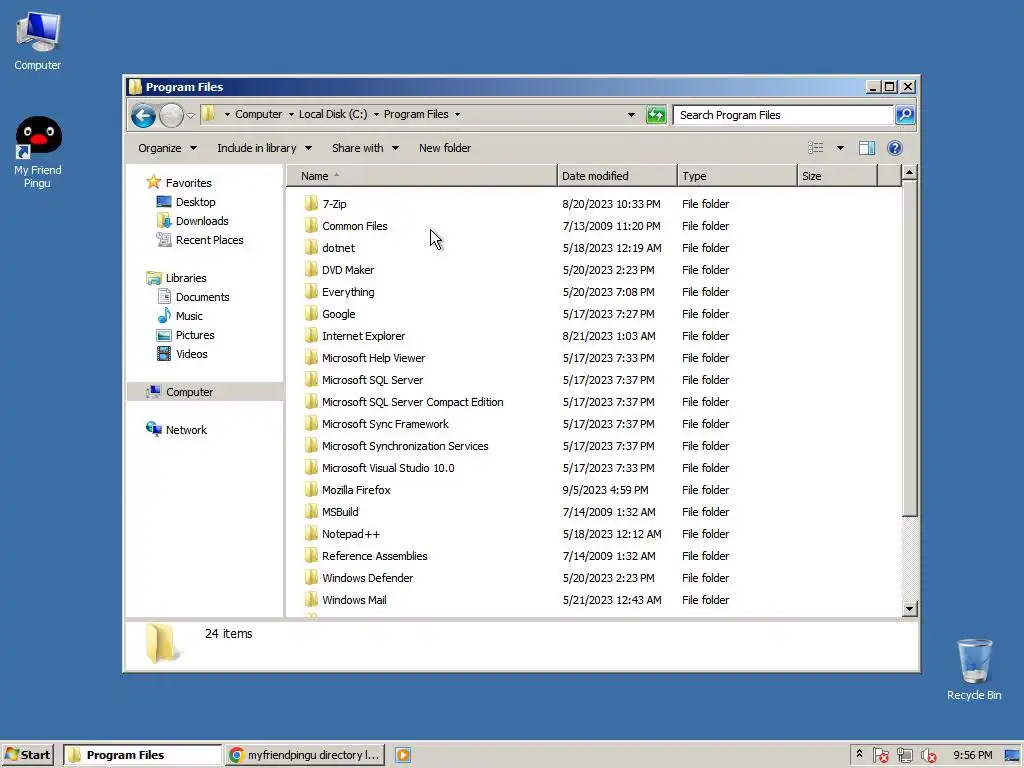Click the scrollbar up arrow in file list

coord(910,173)
